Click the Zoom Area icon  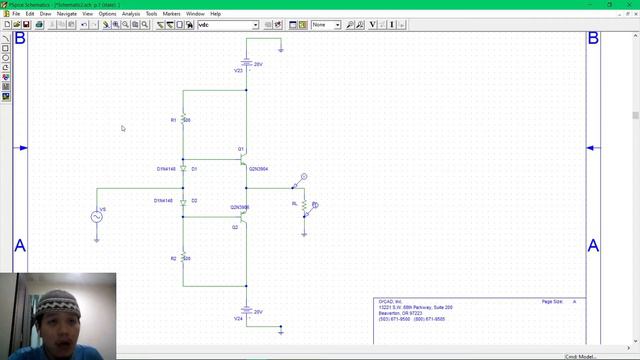tap(135, 25)
